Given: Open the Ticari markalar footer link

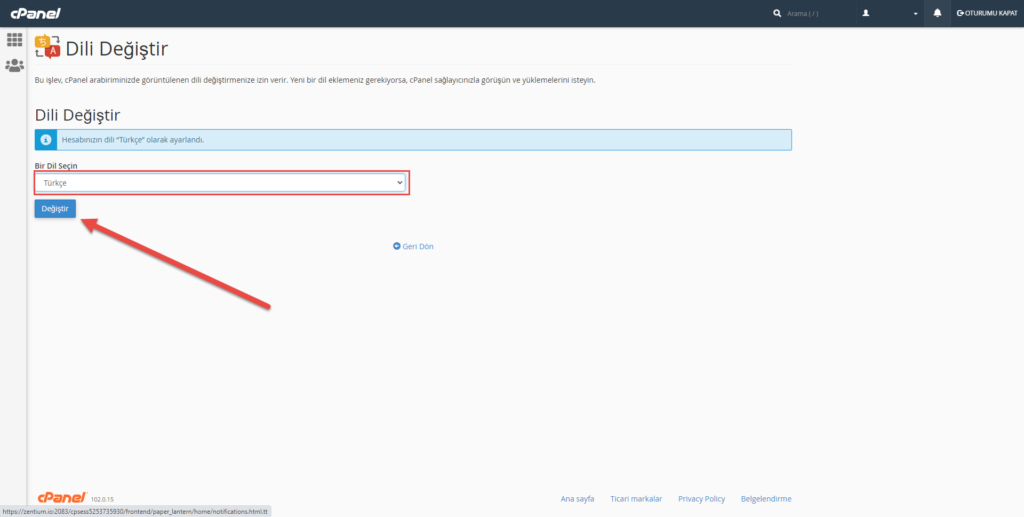Looking at the screenshot, I should (636, 498).
